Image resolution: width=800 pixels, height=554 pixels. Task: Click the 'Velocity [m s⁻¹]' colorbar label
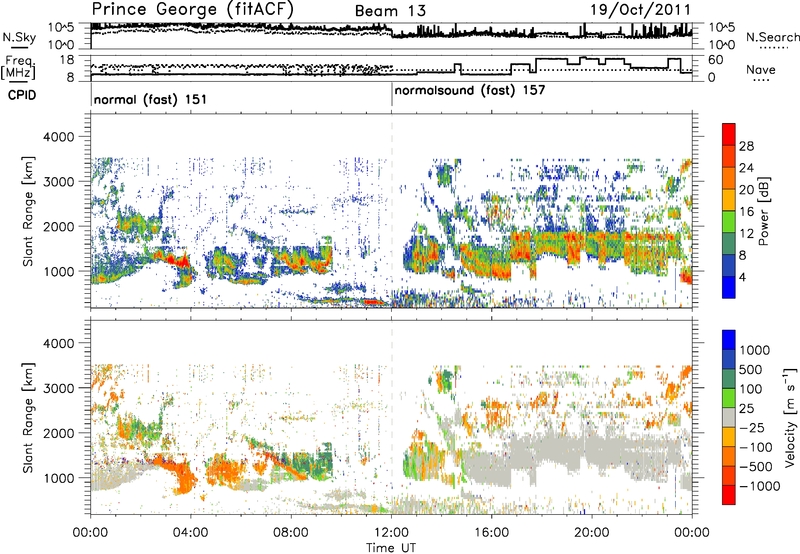coord(790,417)
